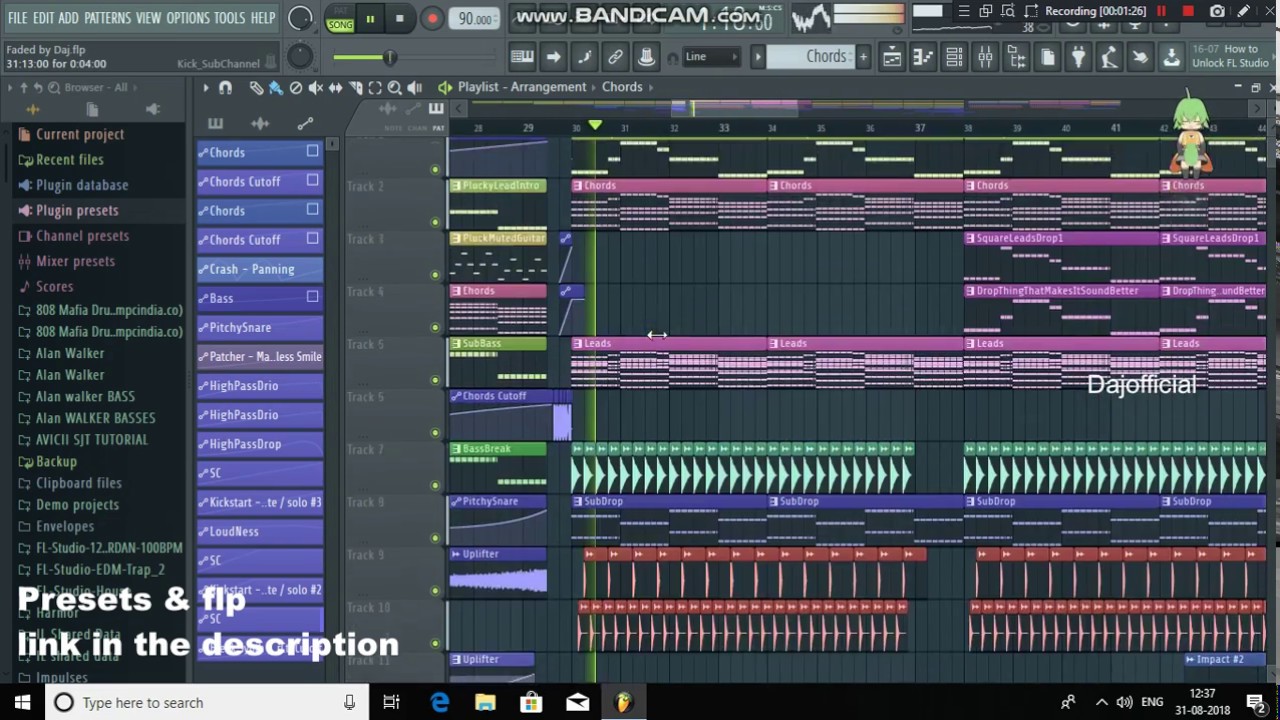Set tempo in the 90.000 field
This screenshot has width=1280, height=720.
click(x=475, y=19)
